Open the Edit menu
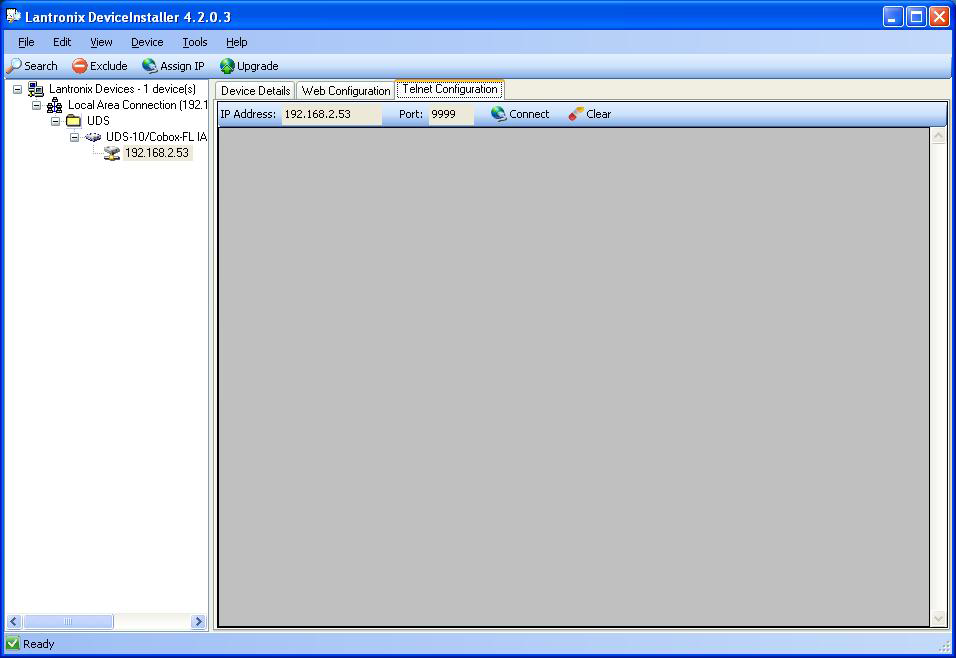Screen dimensions: 956x658 click(x=62, y=42)
